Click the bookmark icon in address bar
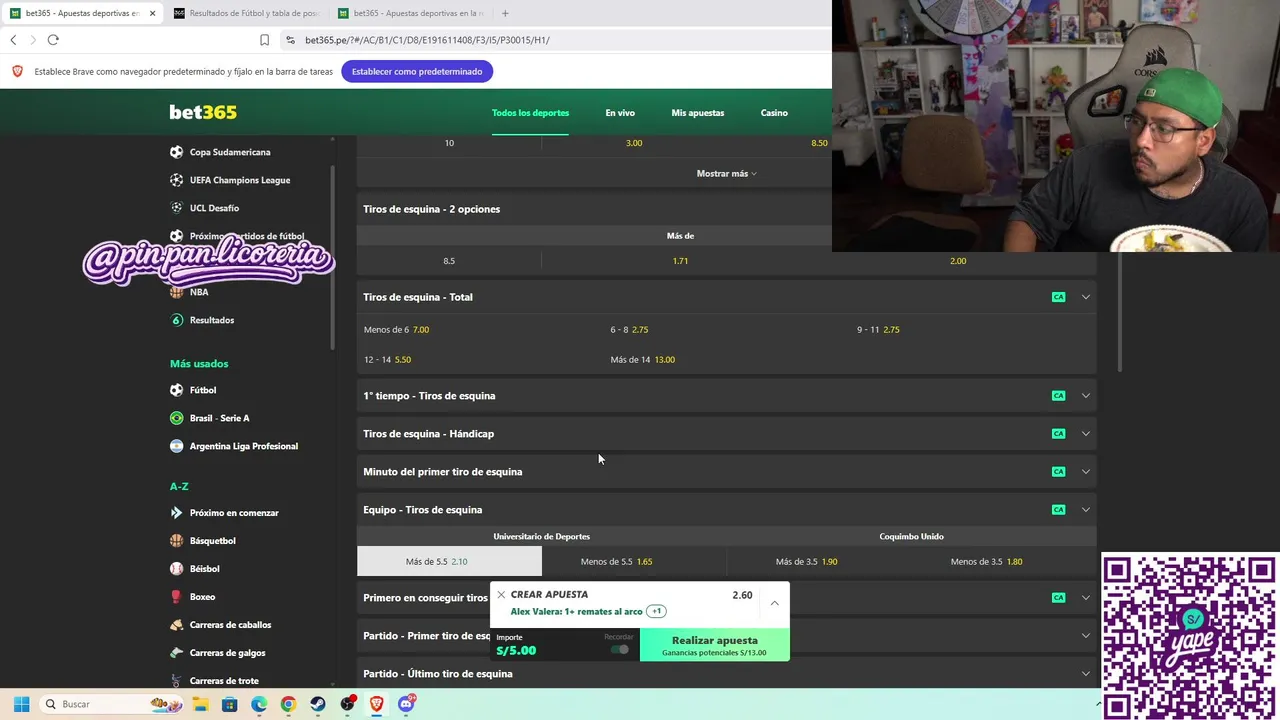 point(264,40)
